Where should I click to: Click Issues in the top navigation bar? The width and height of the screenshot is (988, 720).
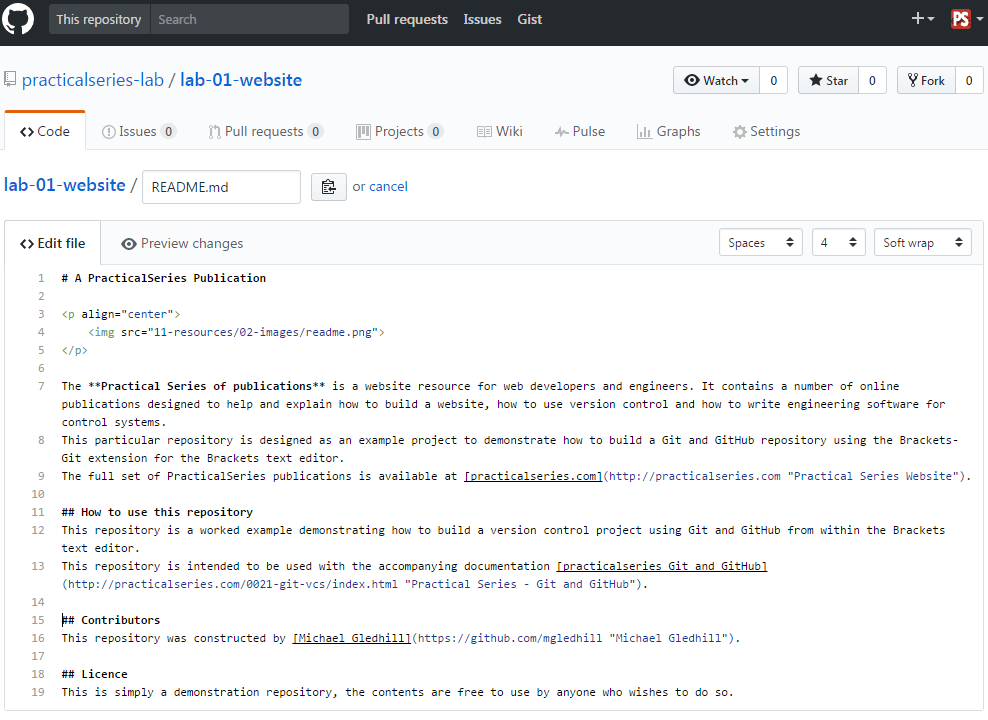pos(482,20)
